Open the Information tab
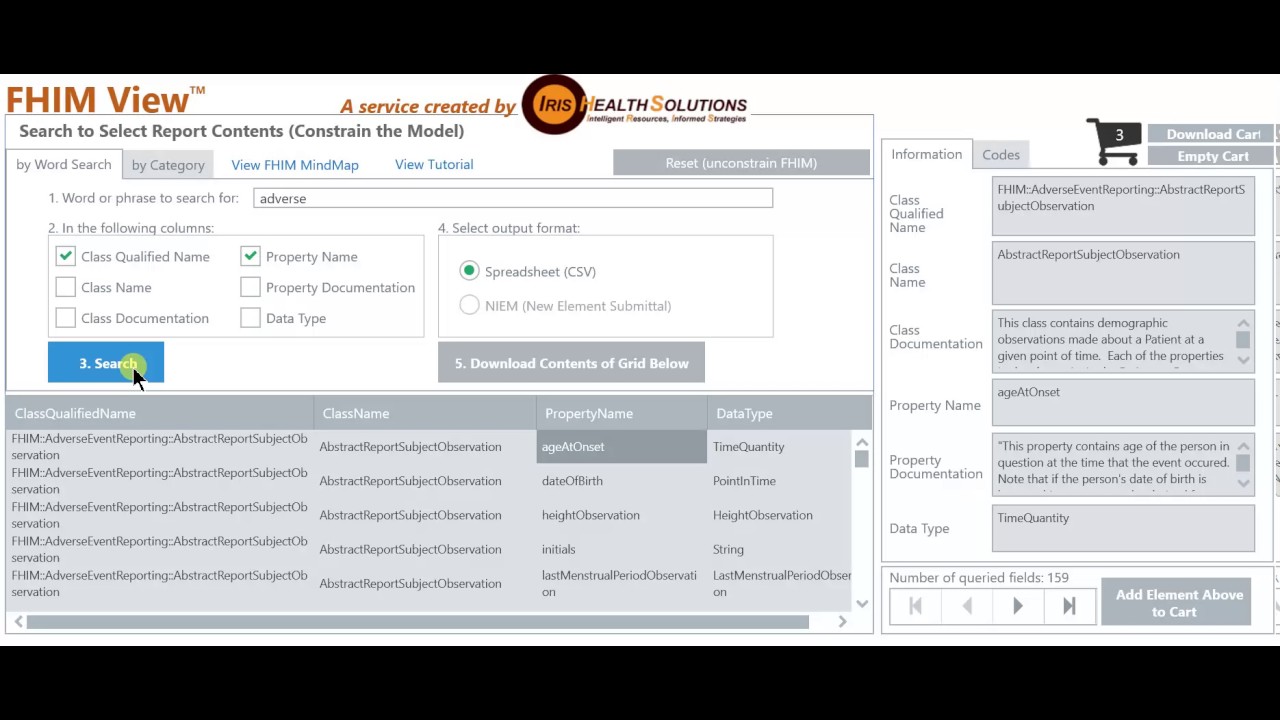 point(927,154)
